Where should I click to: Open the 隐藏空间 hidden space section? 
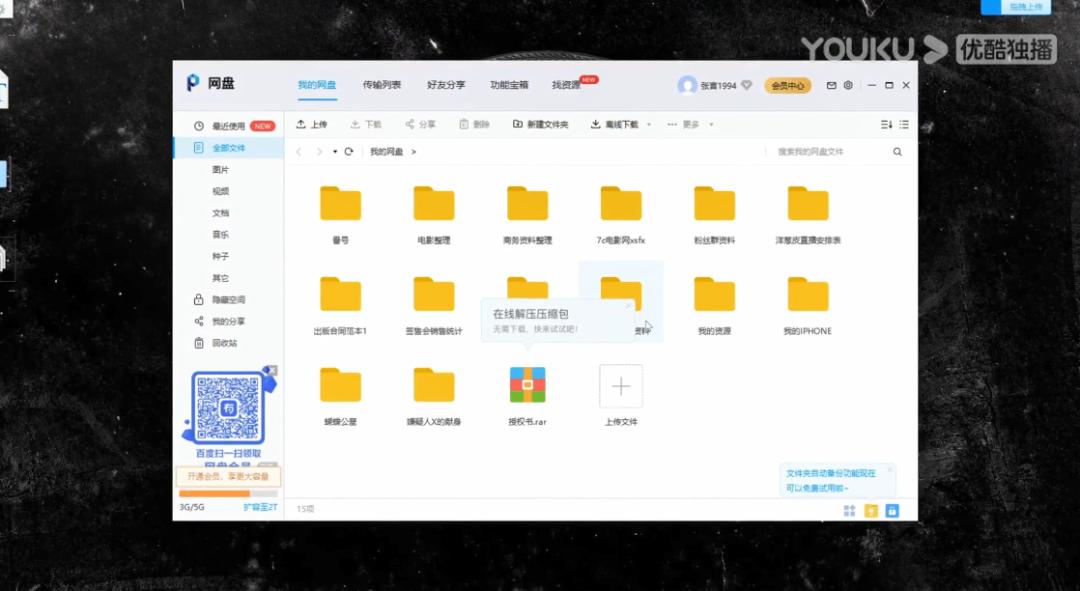tap(228, 297)
